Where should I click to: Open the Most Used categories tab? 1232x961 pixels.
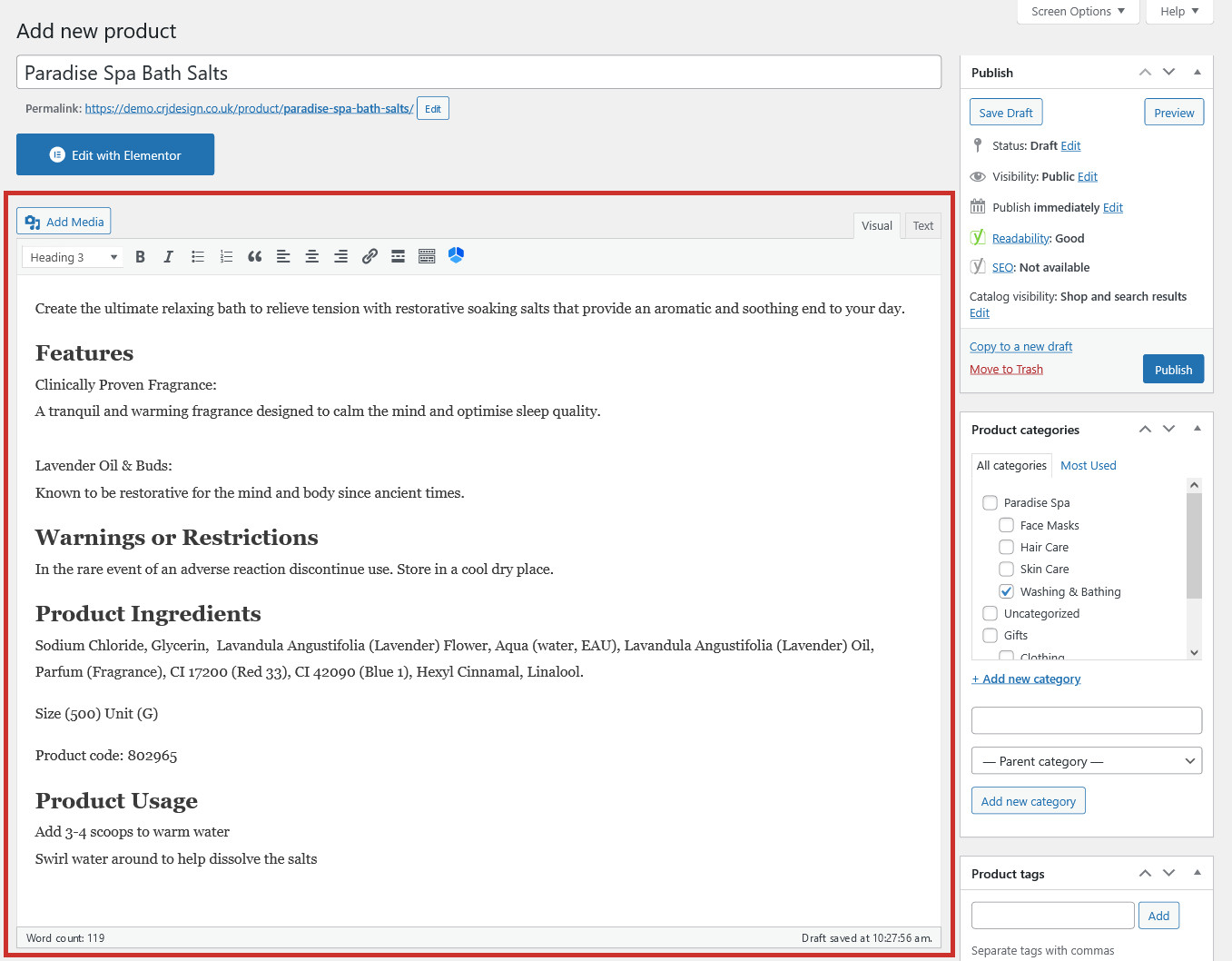tap(1088, 465)
